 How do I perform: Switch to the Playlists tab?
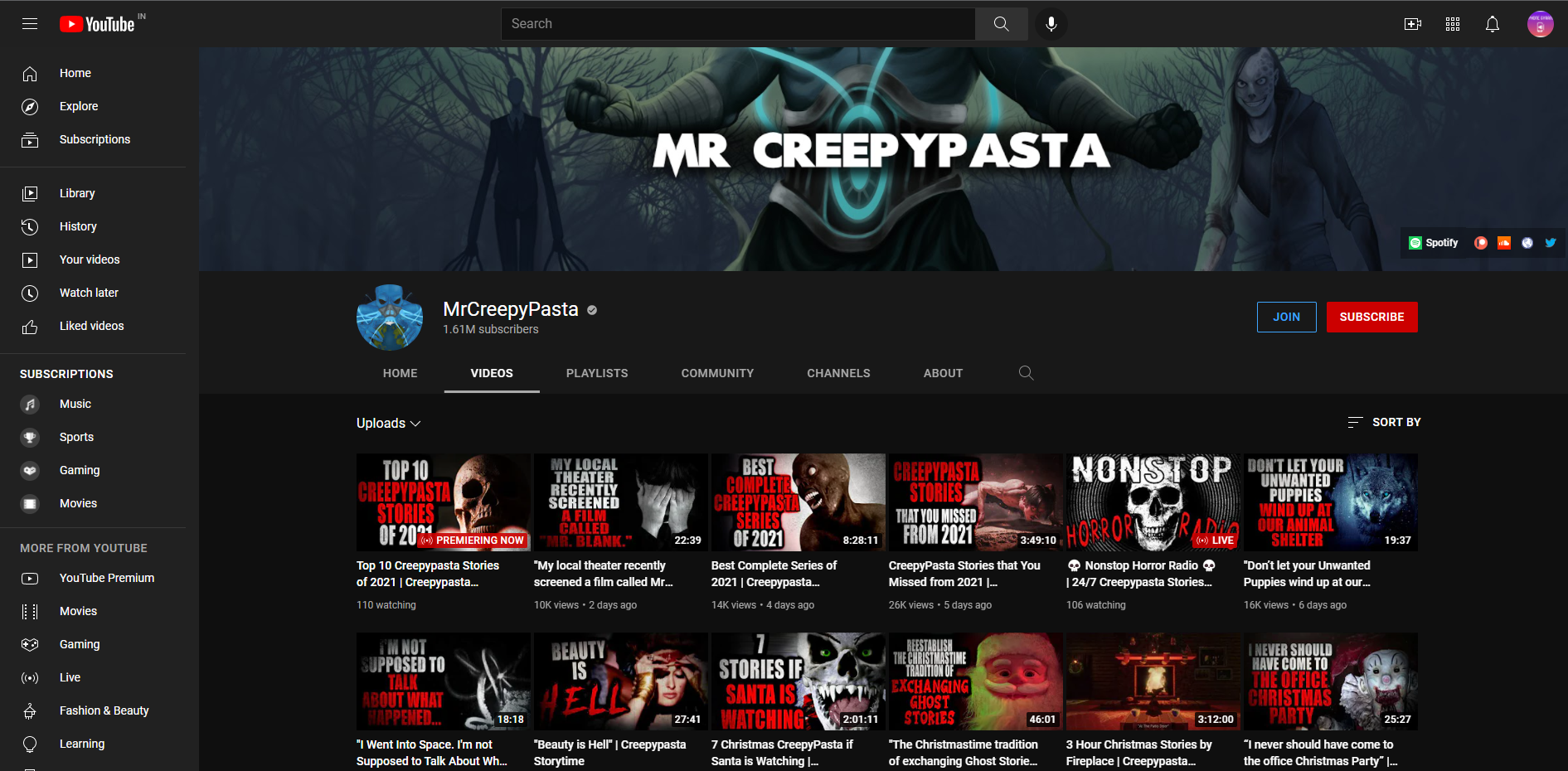click(597, 373)
